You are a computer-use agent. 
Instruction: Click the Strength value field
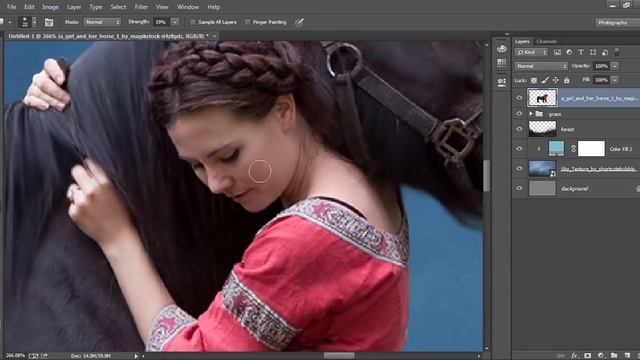(161, 22)
